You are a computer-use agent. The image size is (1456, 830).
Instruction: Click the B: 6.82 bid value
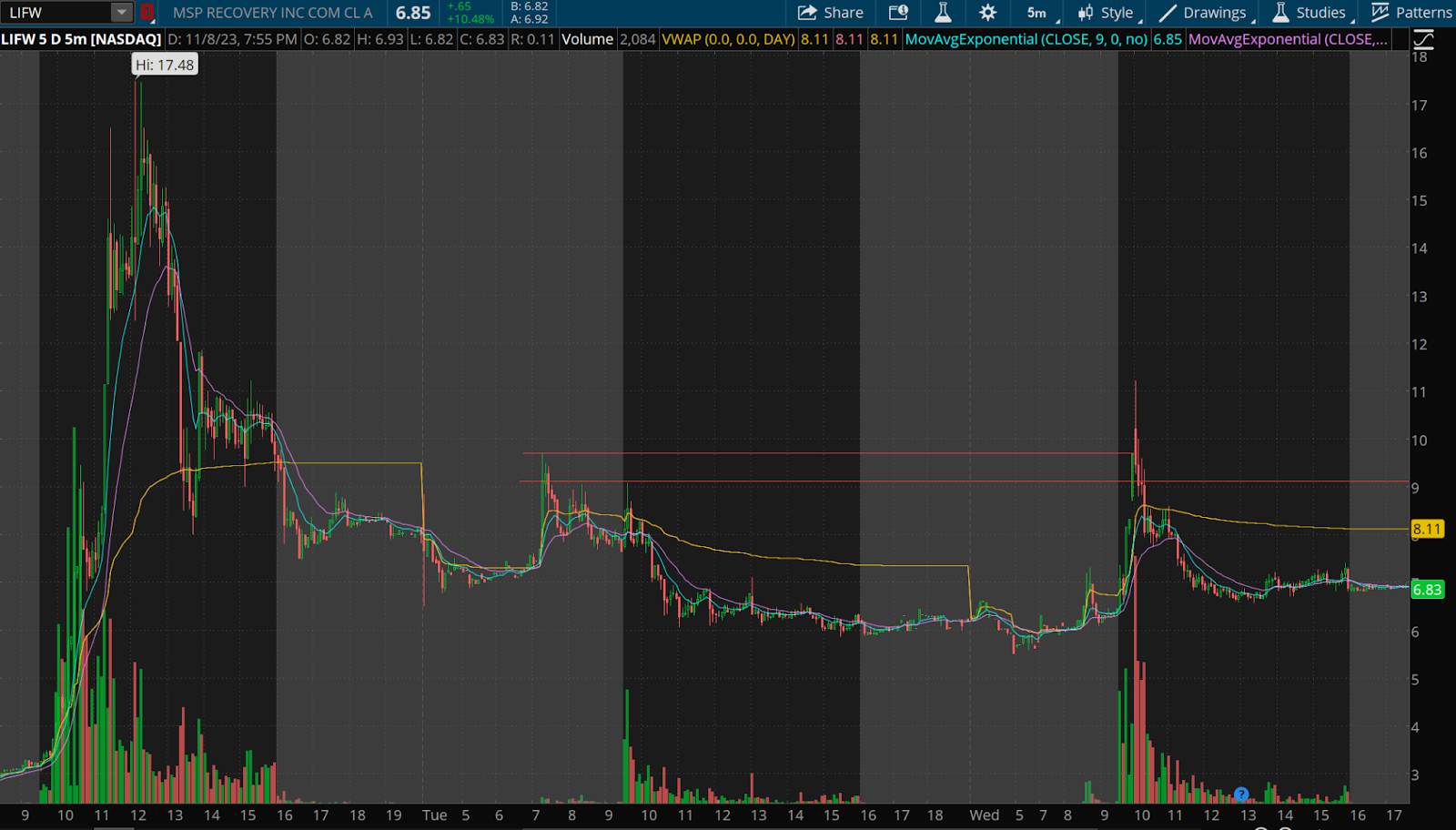530,6
